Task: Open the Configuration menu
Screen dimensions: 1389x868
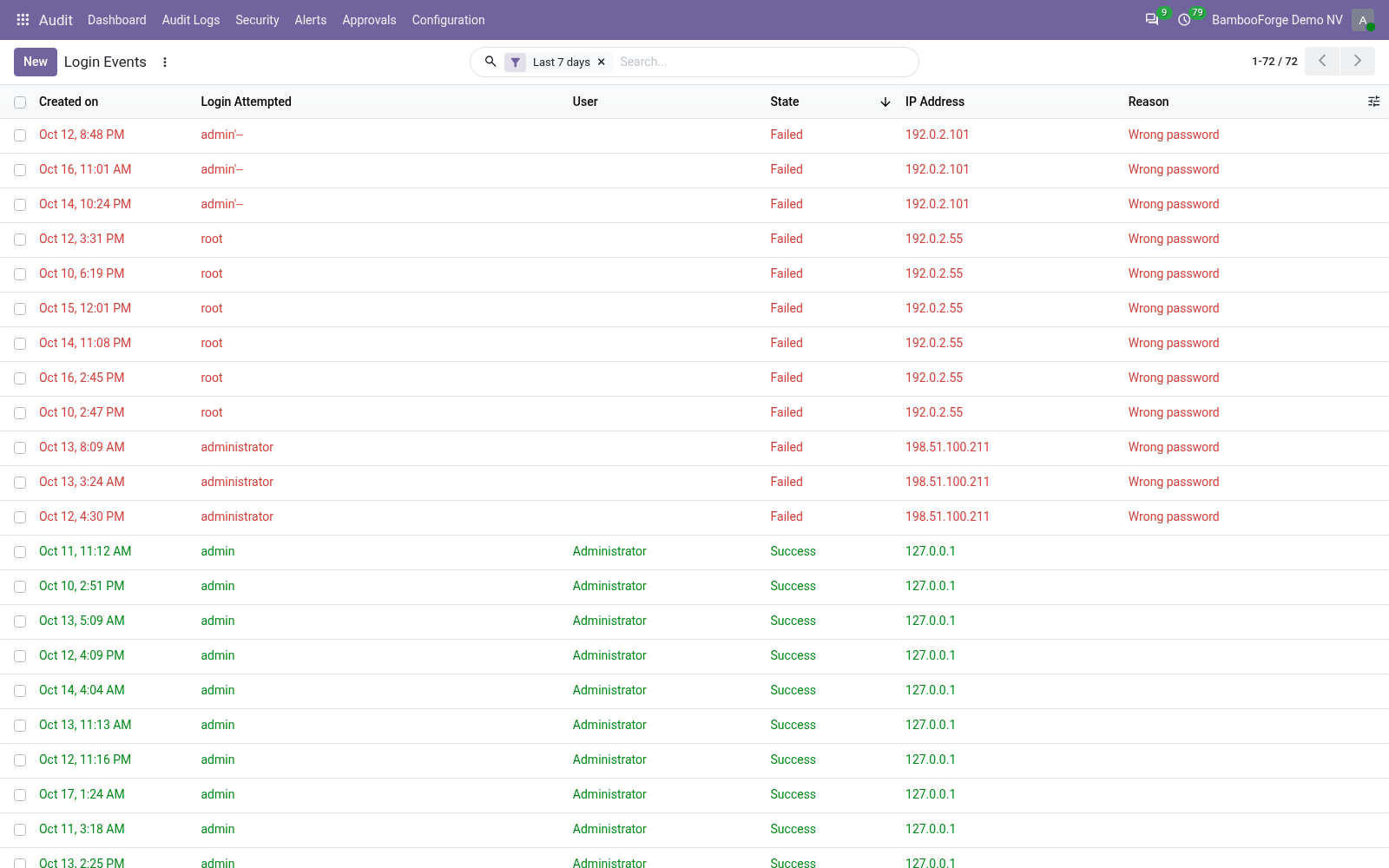Action: pyautogui.click(x=448, y=20)
